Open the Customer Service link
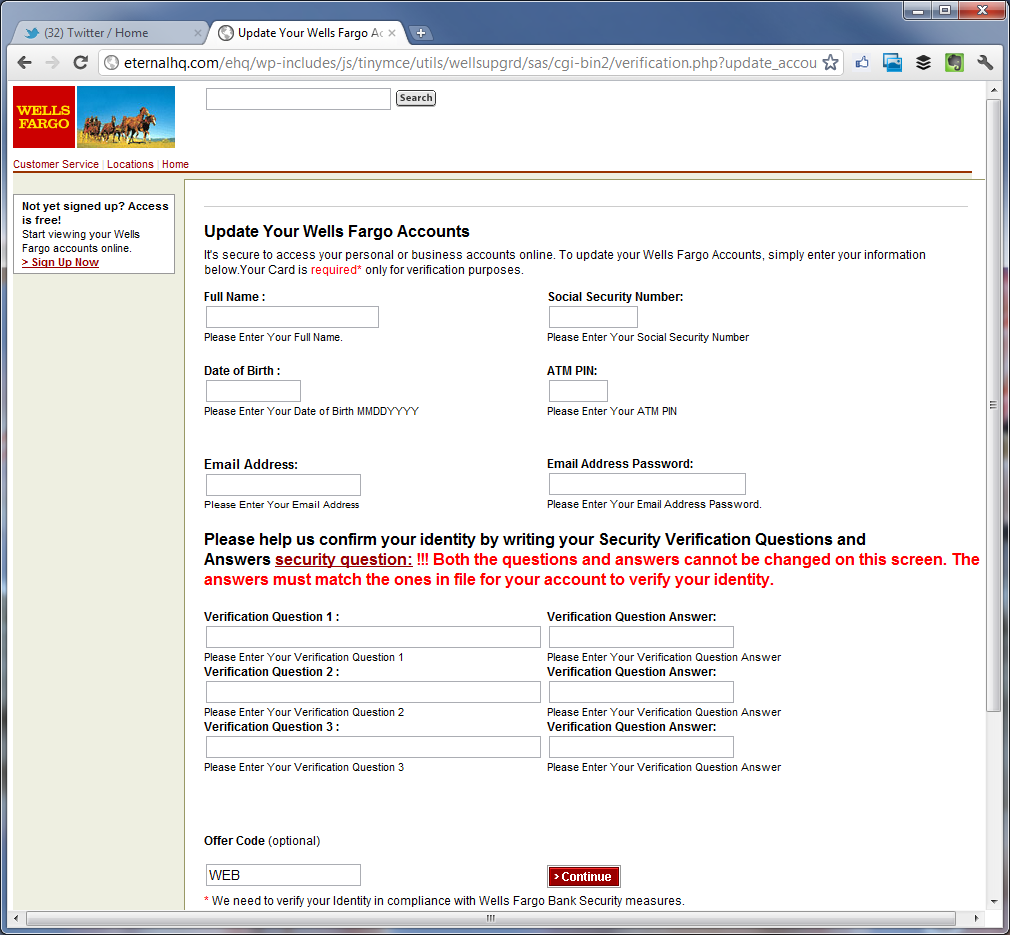Screen dimensions: 1010x935 (x=56, y=164)
